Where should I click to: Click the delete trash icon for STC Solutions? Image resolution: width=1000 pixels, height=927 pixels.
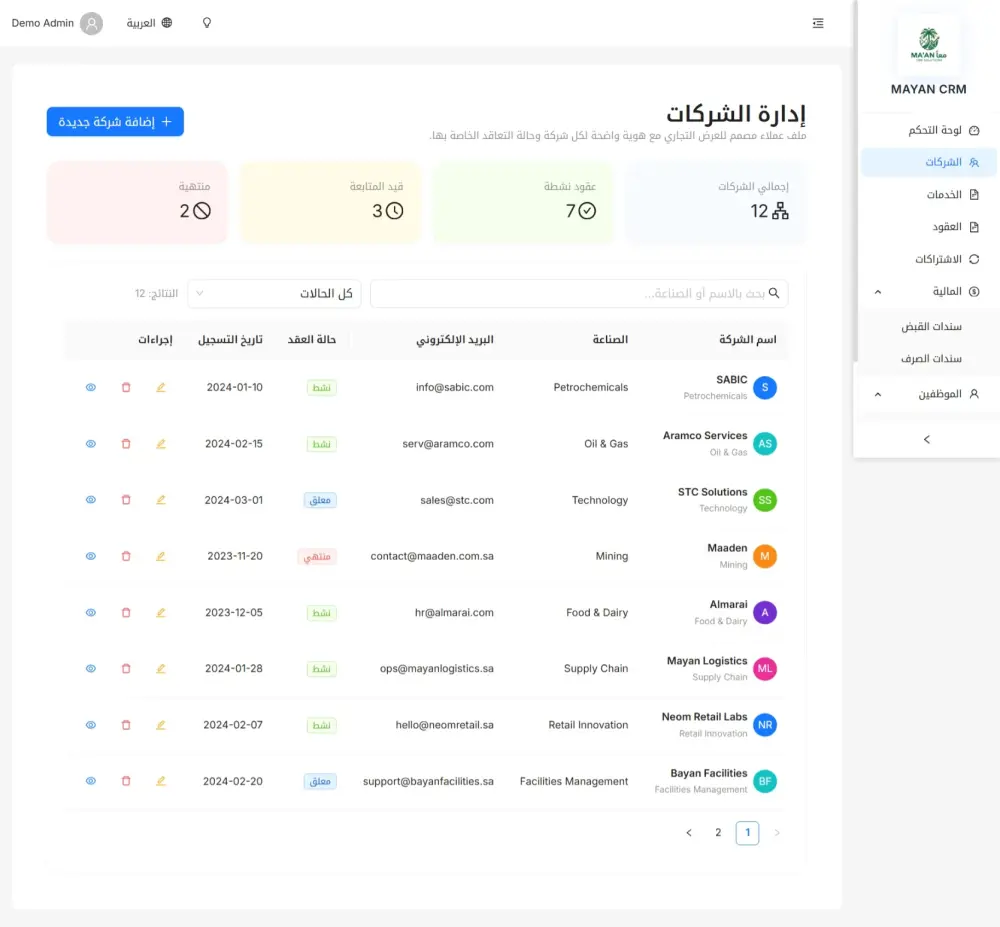point(126,500)
